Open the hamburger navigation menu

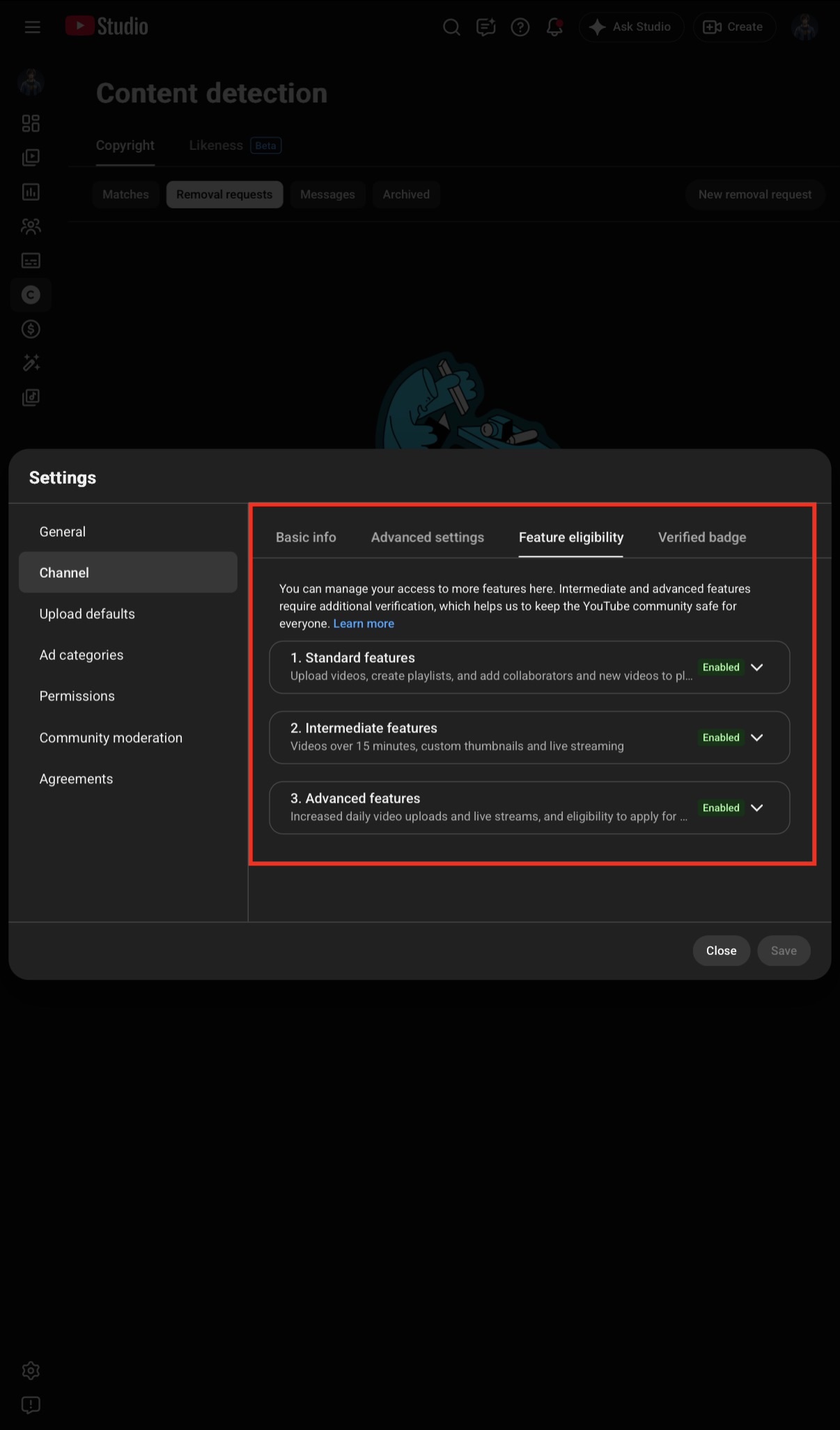[32, 27]
